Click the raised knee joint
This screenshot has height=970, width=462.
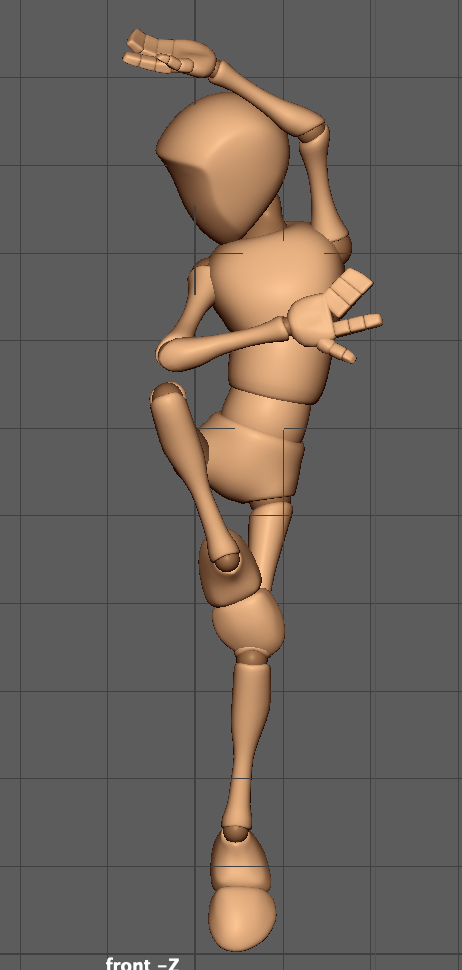click(168, 393)
